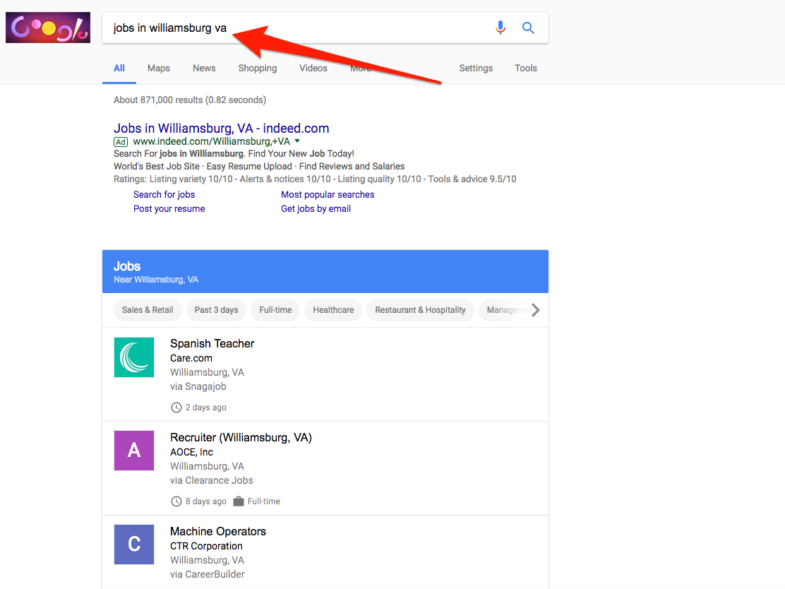Viewport: 785px width, 589px height.
Task: Click the blue Jobs header panel
Action: pyautogui.click(x=325, y=271)
